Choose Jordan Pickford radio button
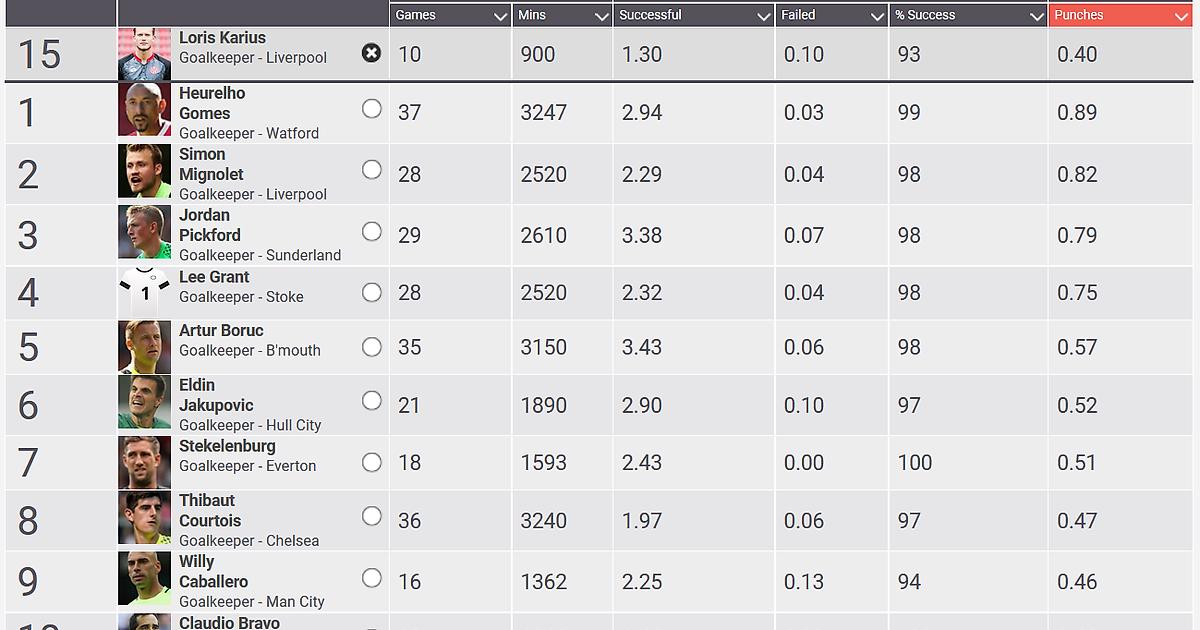 point(371,232)
